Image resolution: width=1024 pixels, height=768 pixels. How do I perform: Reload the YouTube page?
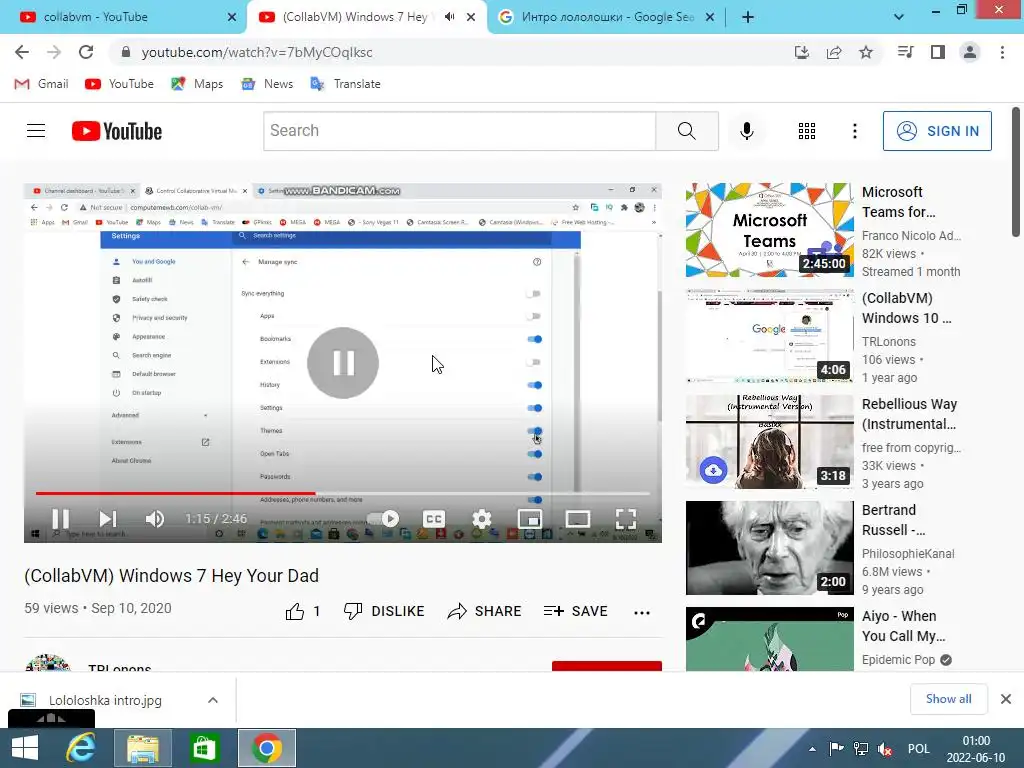[86, 52]
